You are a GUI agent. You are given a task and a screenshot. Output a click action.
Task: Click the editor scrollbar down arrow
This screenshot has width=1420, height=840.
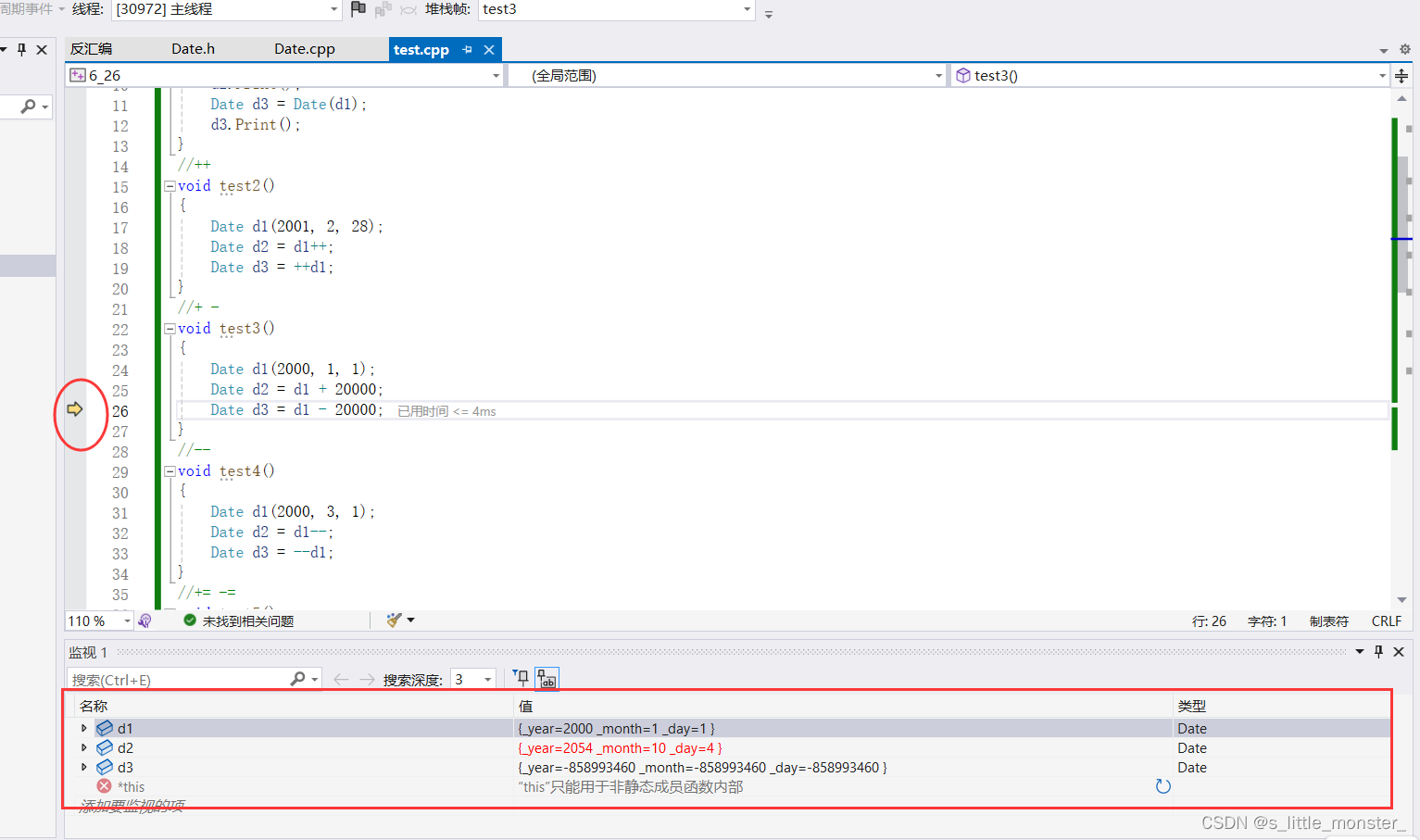(x=1401, y=600)
